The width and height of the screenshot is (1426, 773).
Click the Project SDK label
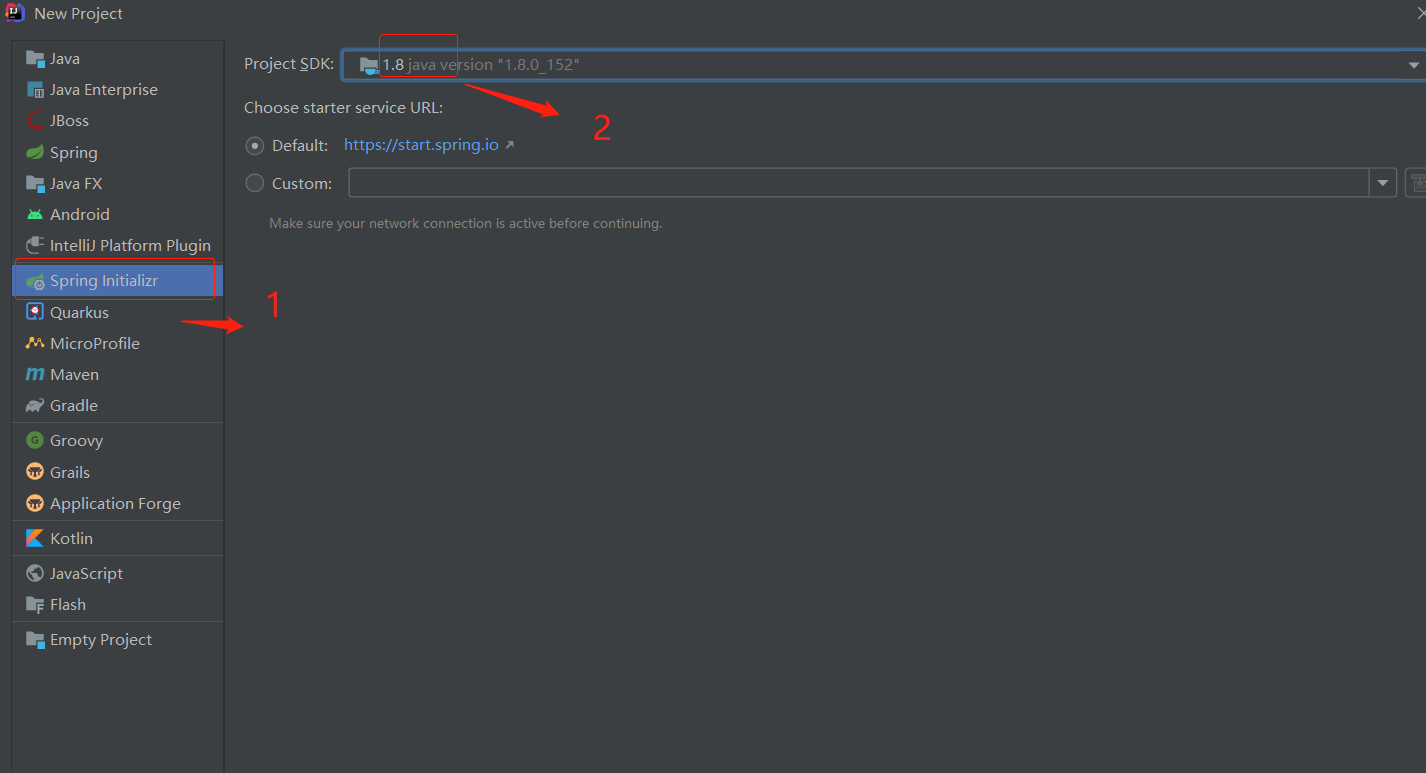[289, 64]
